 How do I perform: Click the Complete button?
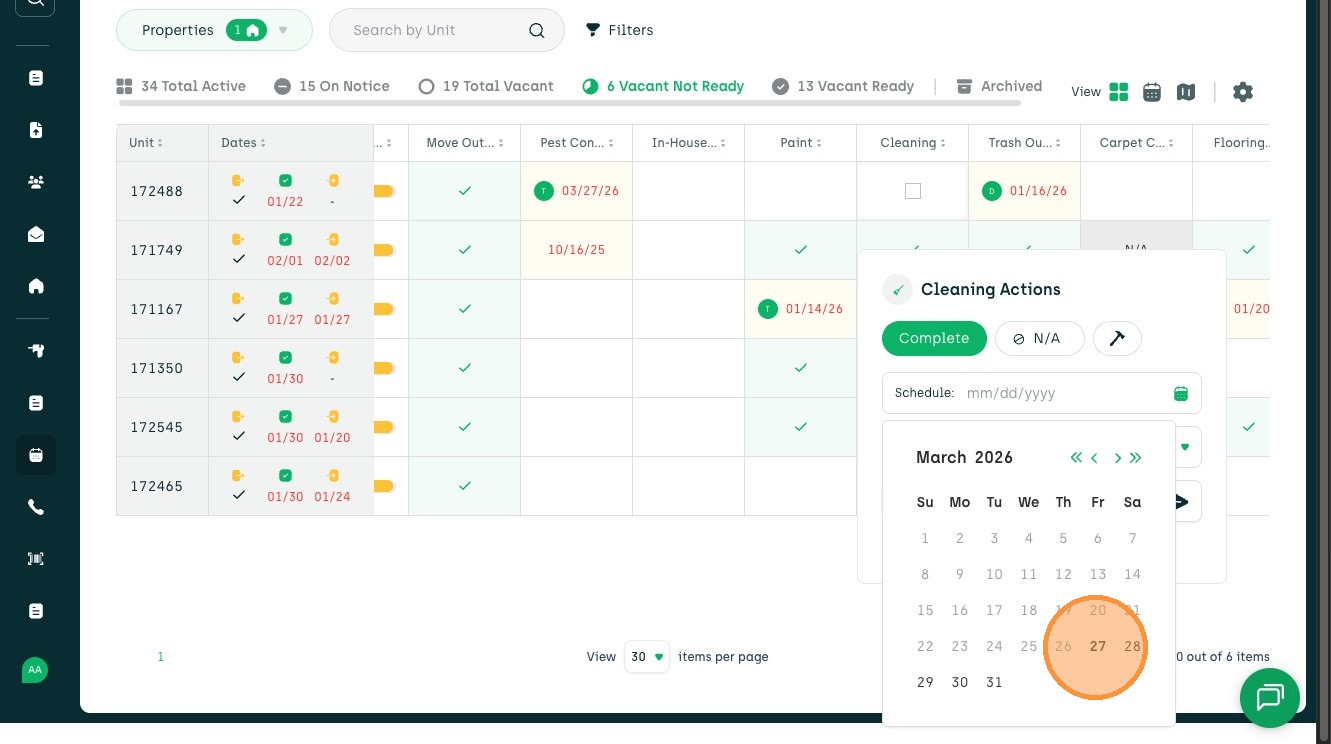pos(934,339)
